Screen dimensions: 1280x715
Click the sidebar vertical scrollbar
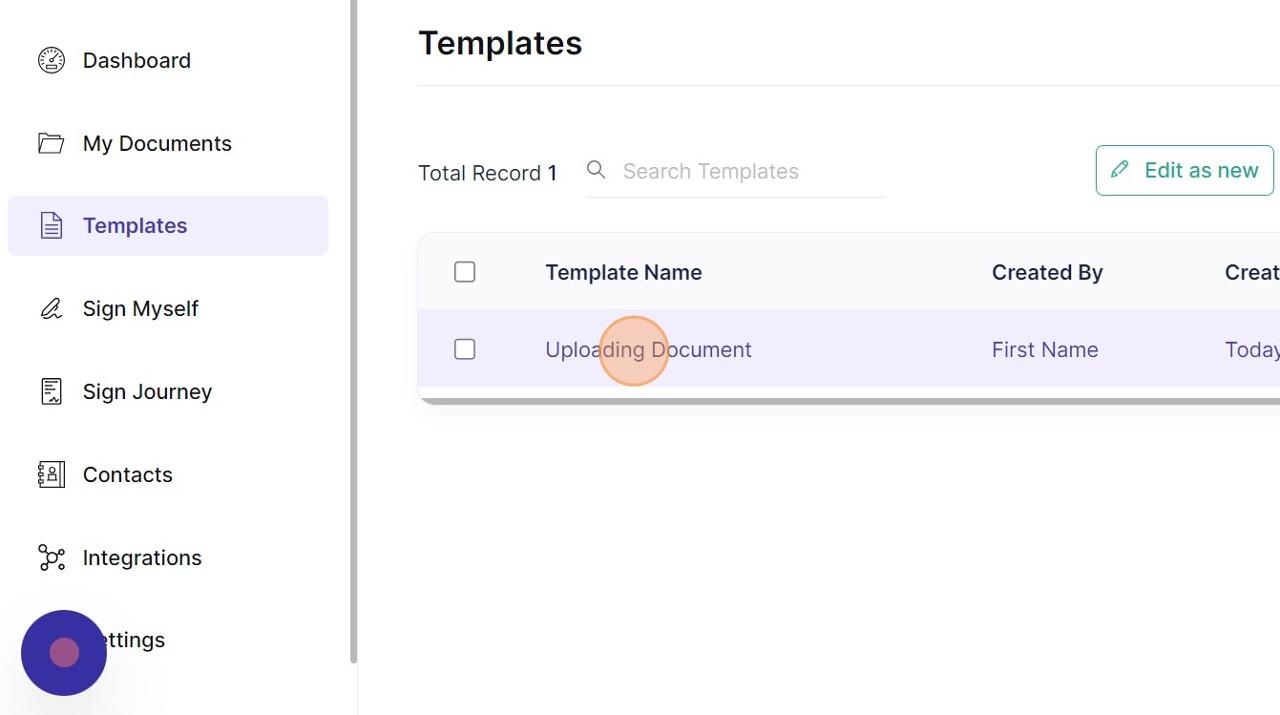pyautogui.click(x=353, y=330)
